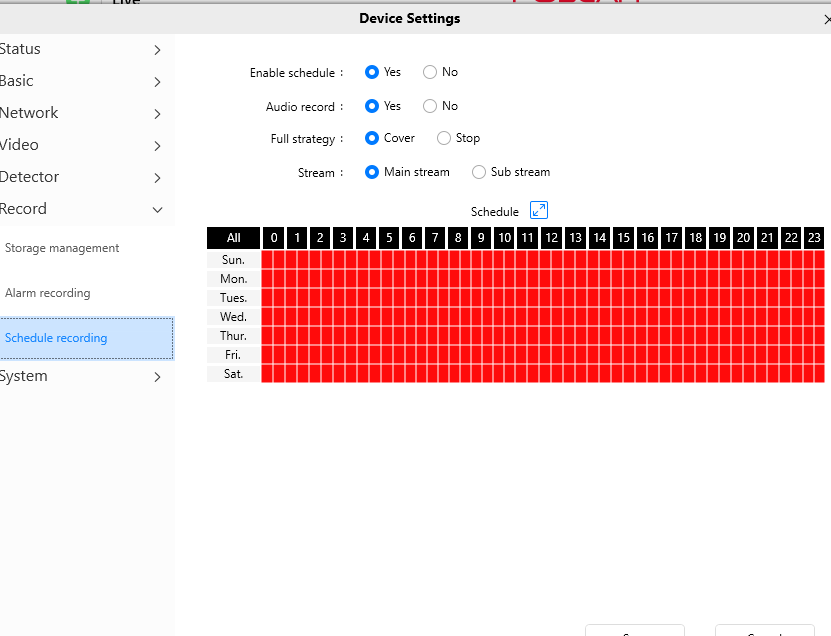Open Alarm recording settings
The height and width of the screenshot is (636, 831).
pyautogui.click(x=48, y=293)
